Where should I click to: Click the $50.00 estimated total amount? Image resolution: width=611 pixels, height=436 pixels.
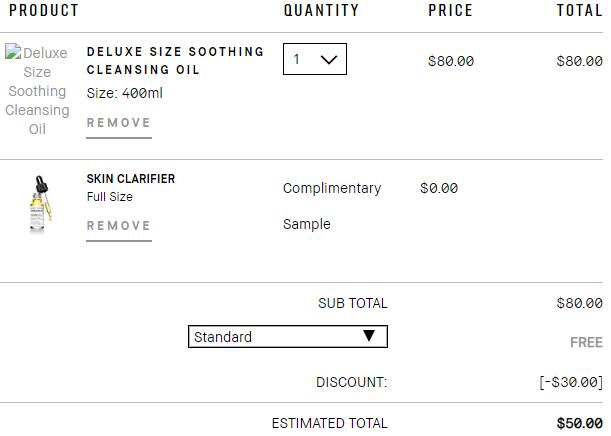[580, 423]
